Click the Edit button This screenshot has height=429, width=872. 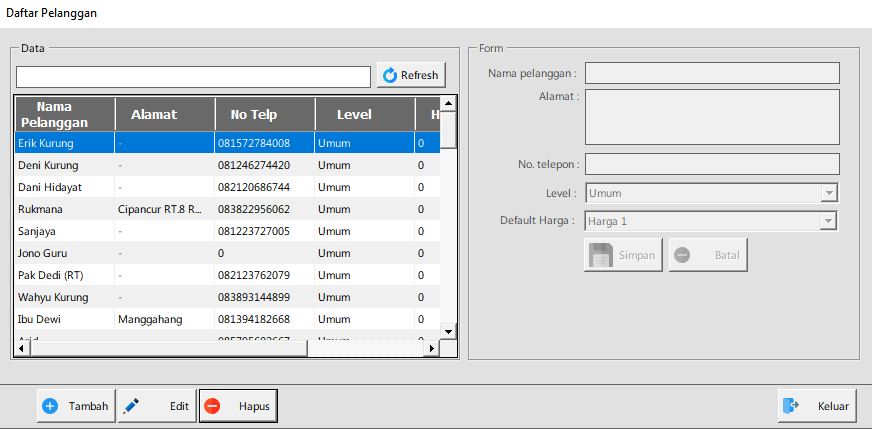(x=157, y=406)
